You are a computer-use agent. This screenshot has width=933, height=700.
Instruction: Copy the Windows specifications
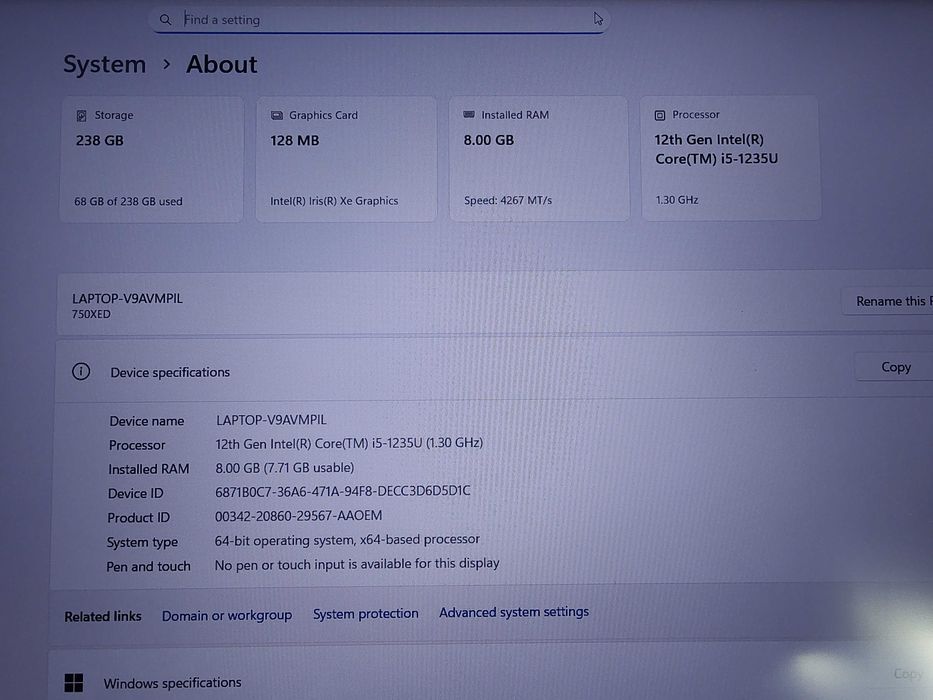(907, 673)
